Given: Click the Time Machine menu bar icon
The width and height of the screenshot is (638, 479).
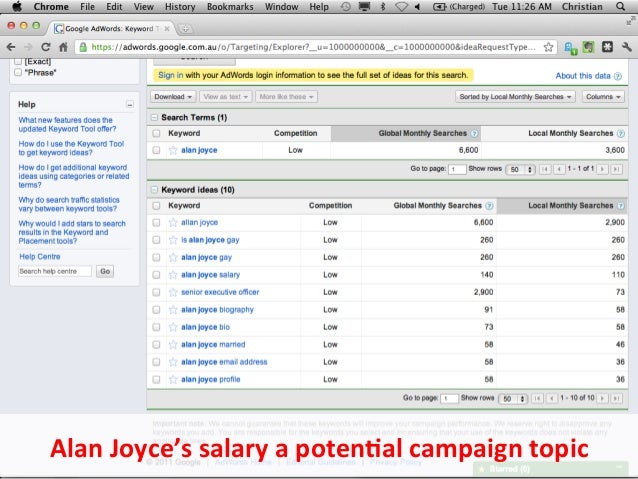Looking at the screenshot, I should pyautogui.click(x=346, y=7).
